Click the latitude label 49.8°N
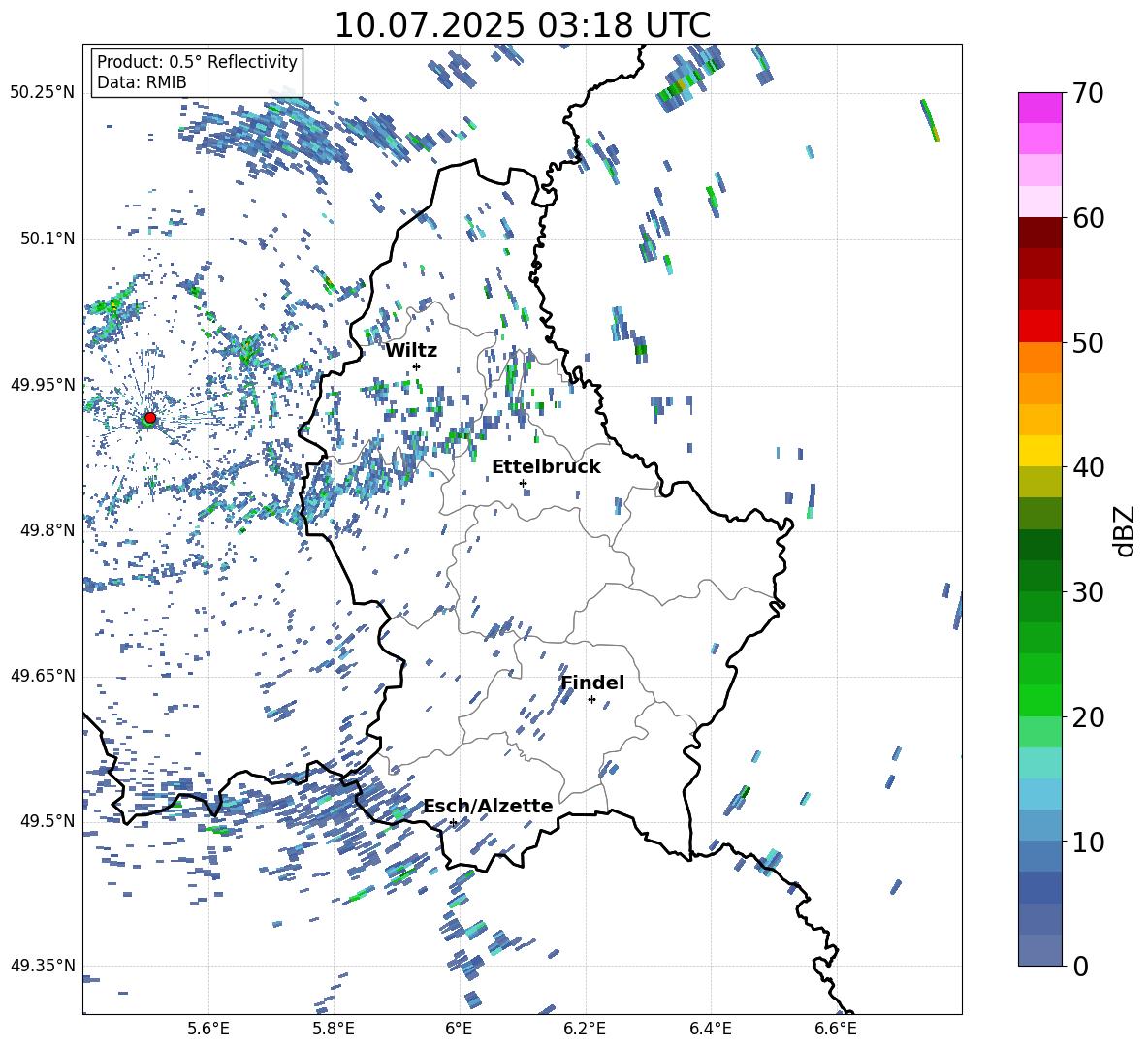This screenshot has height=1048, width=1148. coord(48,530)
